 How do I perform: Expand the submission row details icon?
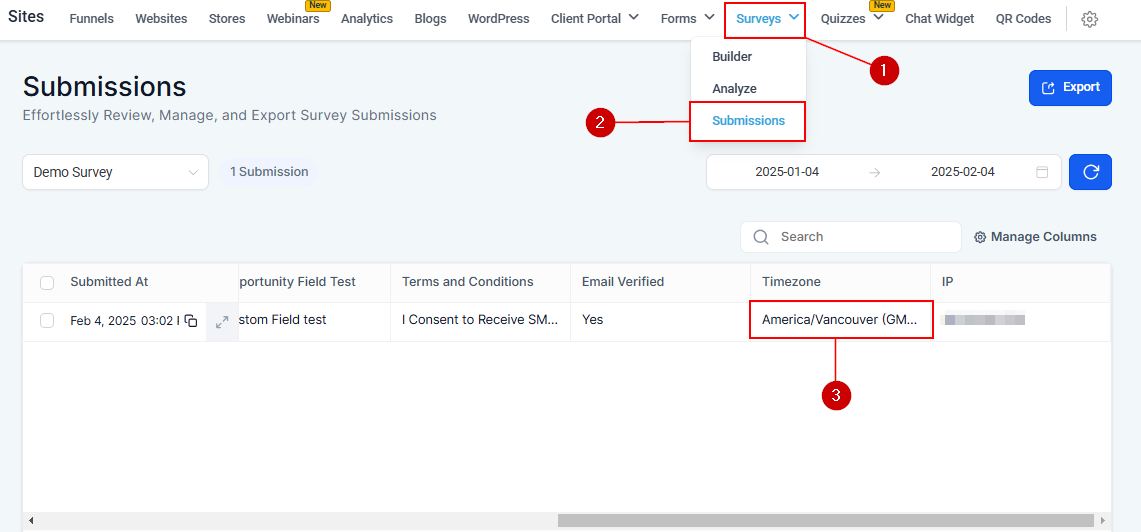coord(222,321)
